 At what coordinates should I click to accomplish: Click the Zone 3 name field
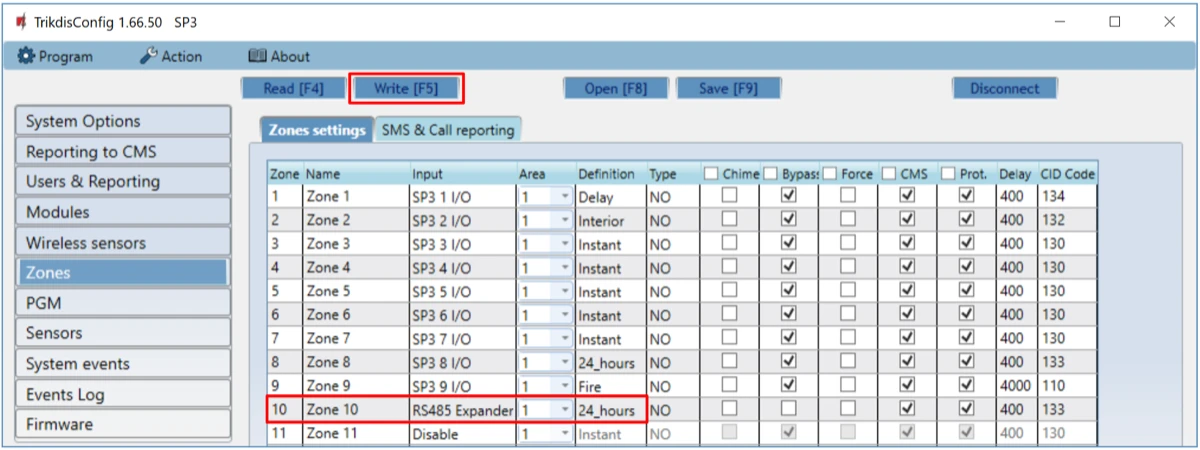pyautogui.click(x=355, y=244)
